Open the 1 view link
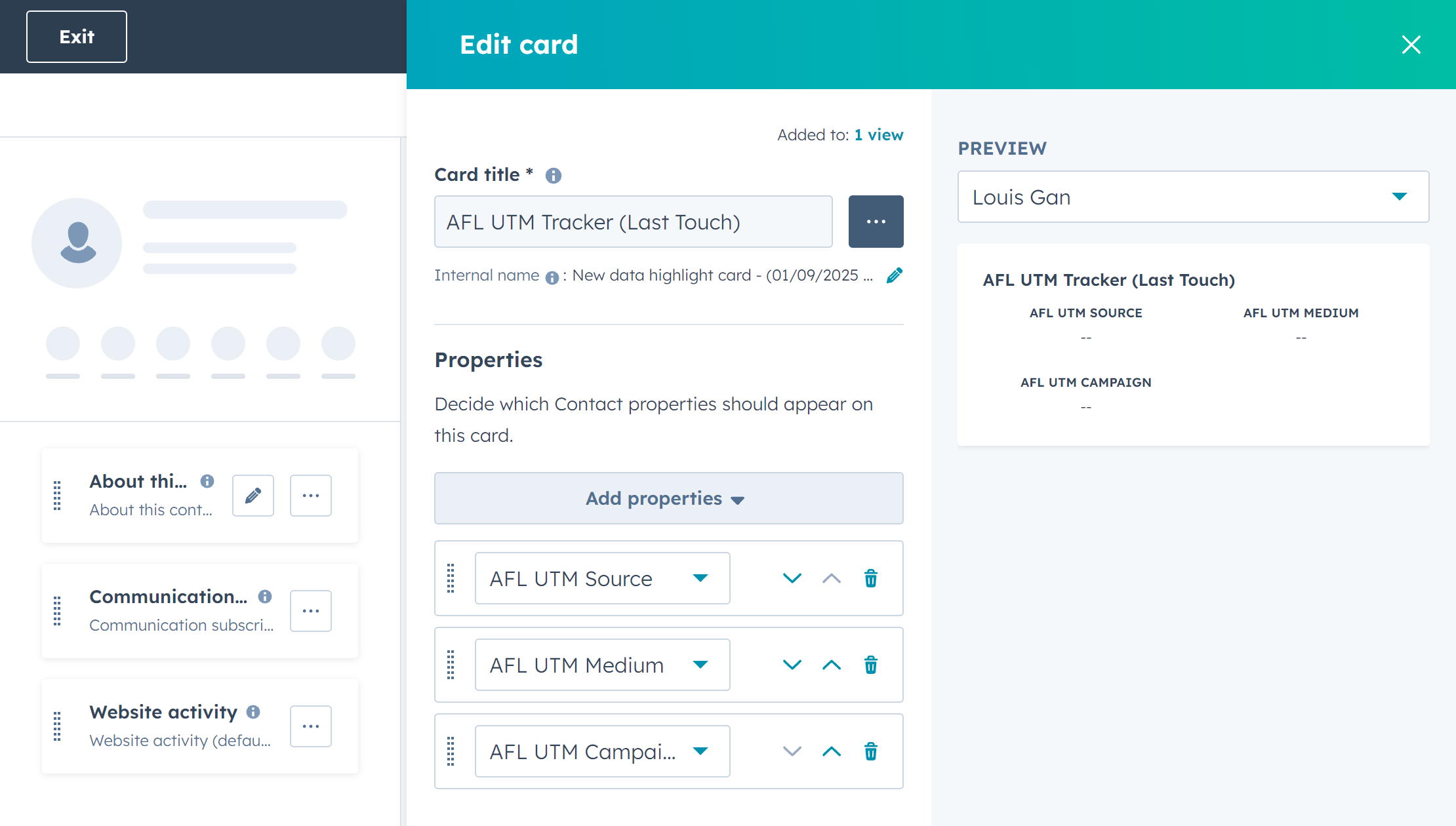This screenshot has width=1456, height=826. pos(879,135)
